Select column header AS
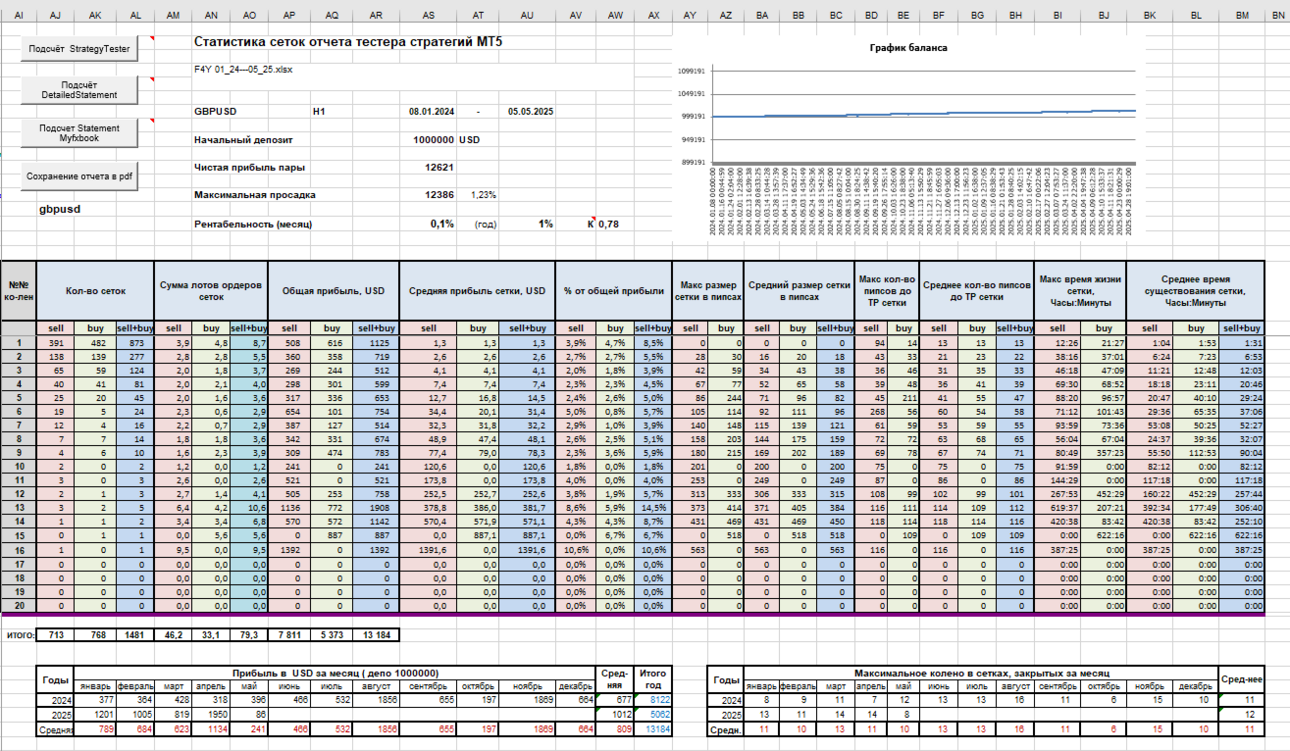This screenshot has height=751, width=1290. point(428,15)
